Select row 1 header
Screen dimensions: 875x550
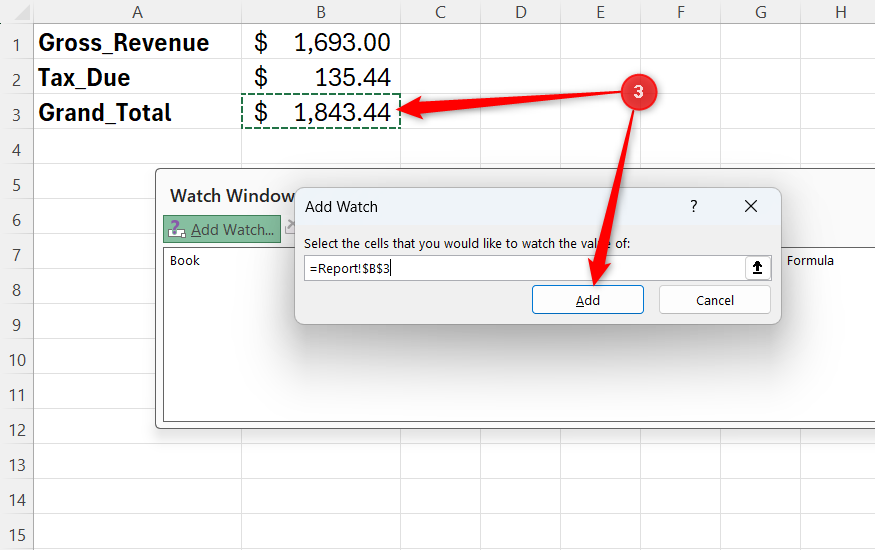[x=17, y=44]
